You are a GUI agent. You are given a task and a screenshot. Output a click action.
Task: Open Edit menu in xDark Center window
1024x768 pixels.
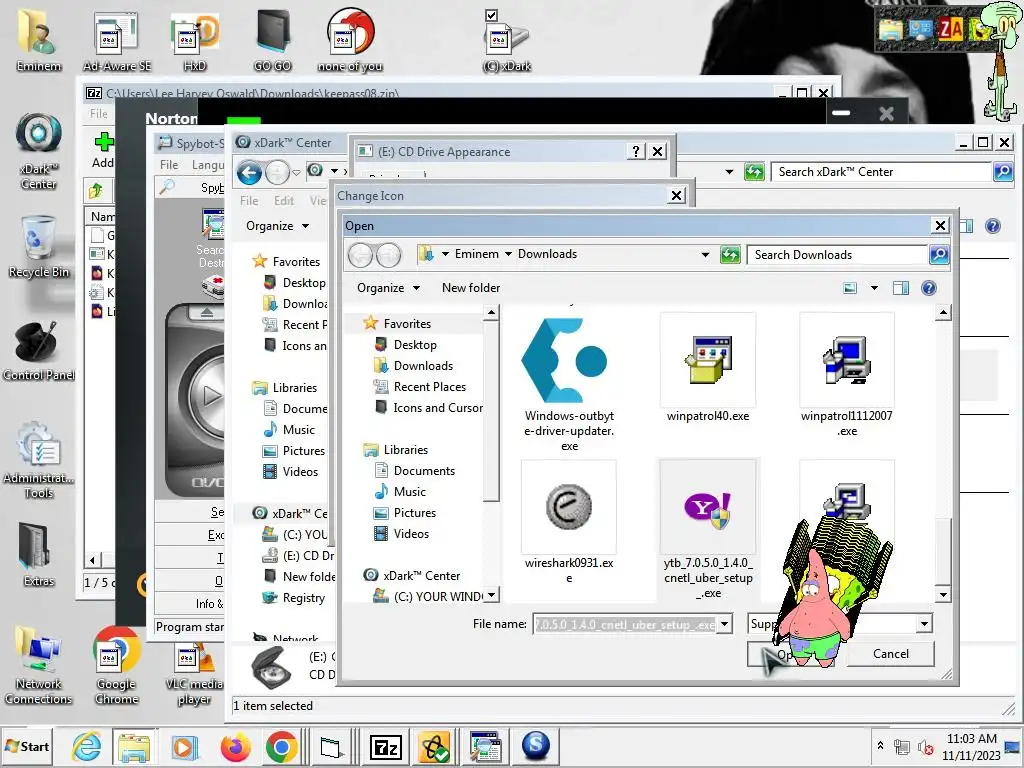pyautogui.click(x=283, y=200)
